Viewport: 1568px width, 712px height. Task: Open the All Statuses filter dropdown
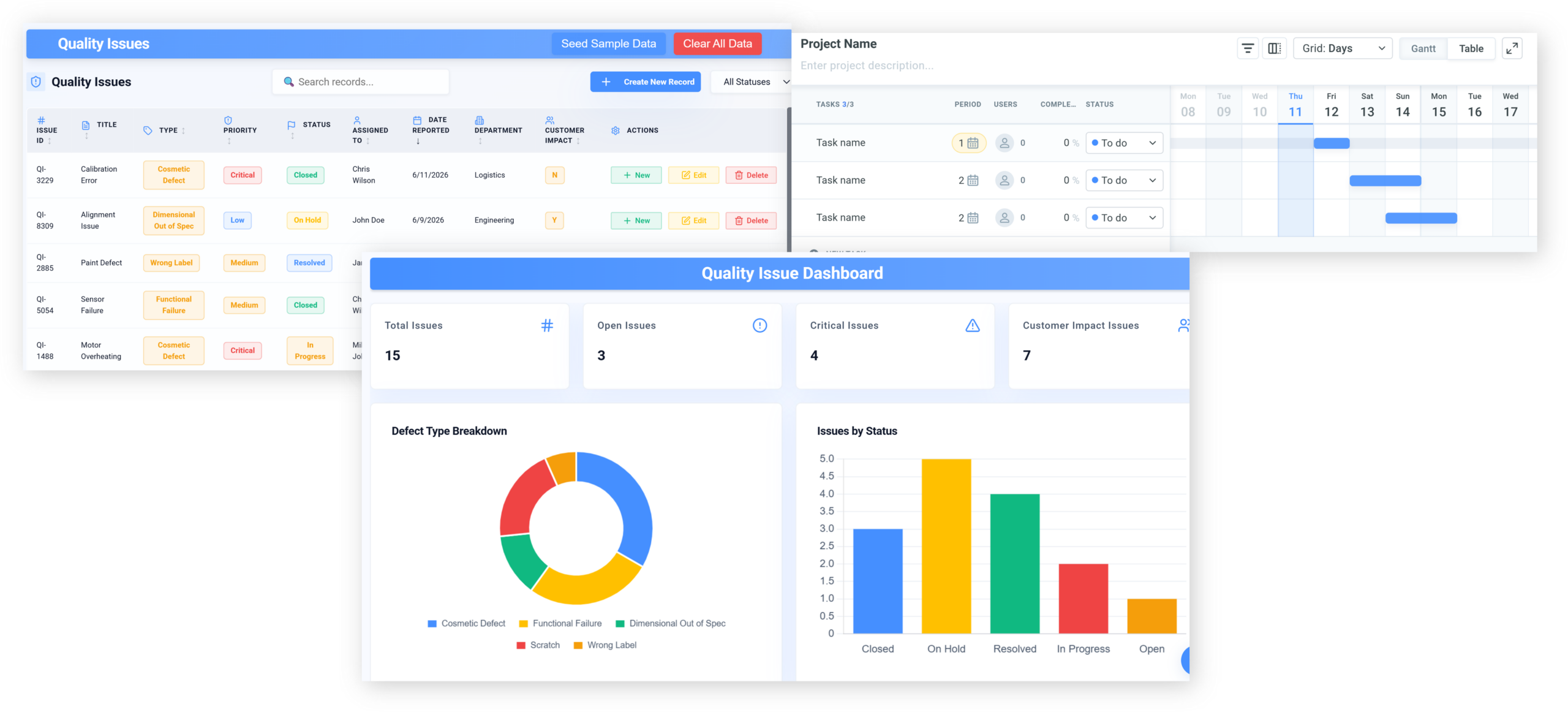tap(753, 81)
